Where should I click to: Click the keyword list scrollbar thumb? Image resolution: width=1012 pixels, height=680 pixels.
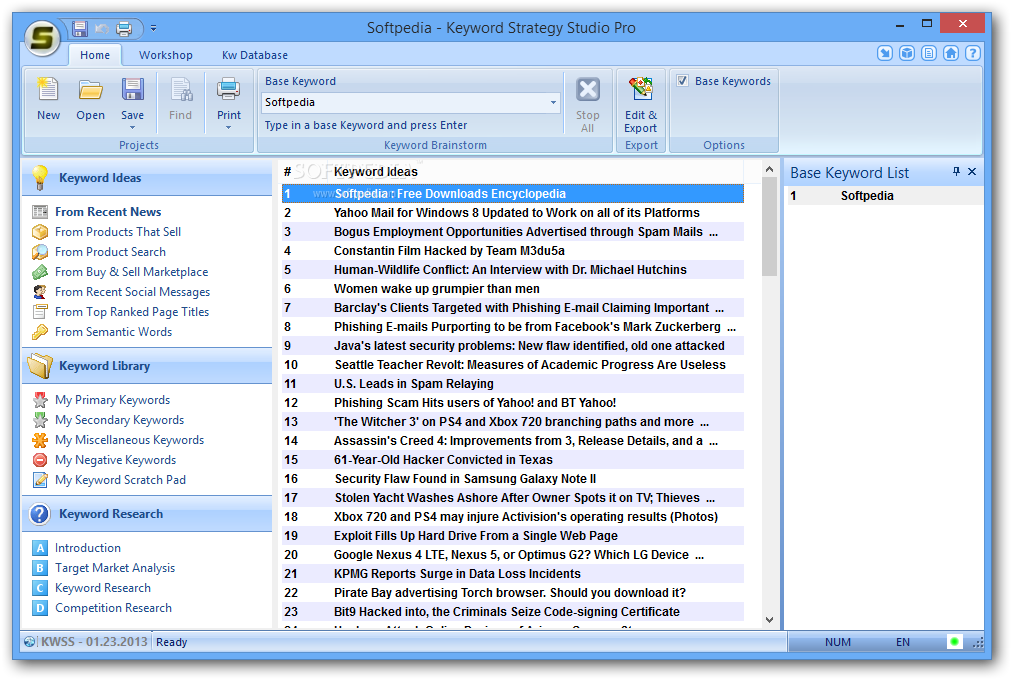(769, 227)
